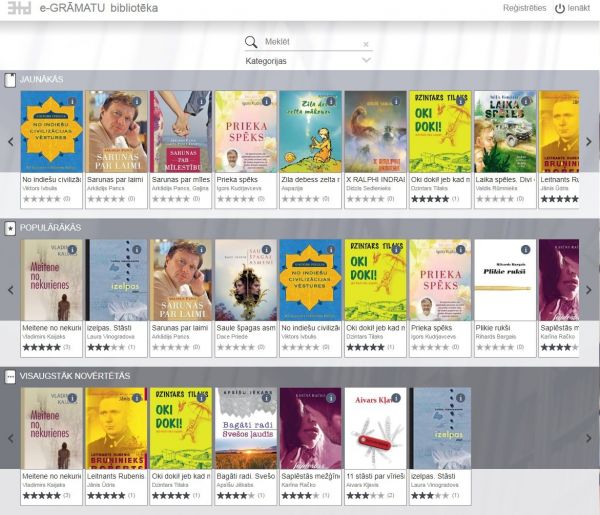Screen dimensions: 600x515
Task: Clear the search field with the X
Action: point(366,44)
